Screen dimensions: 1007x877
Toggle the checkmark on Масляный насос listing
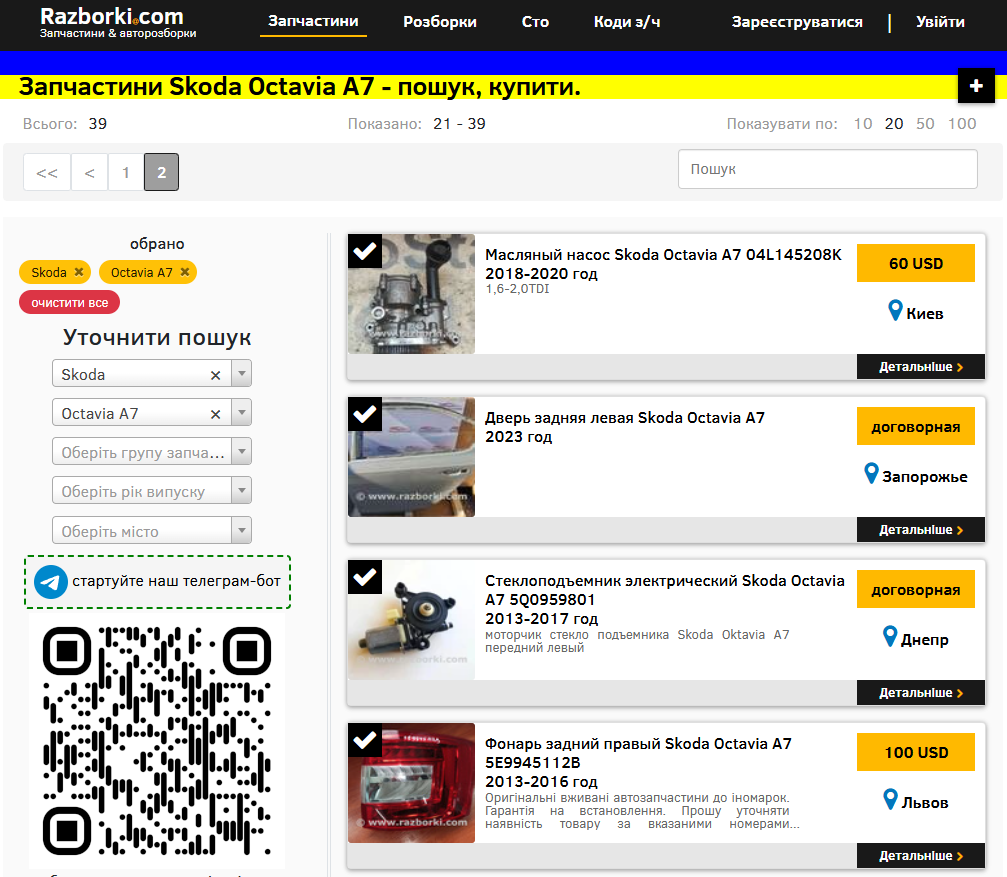coord(365,251)
